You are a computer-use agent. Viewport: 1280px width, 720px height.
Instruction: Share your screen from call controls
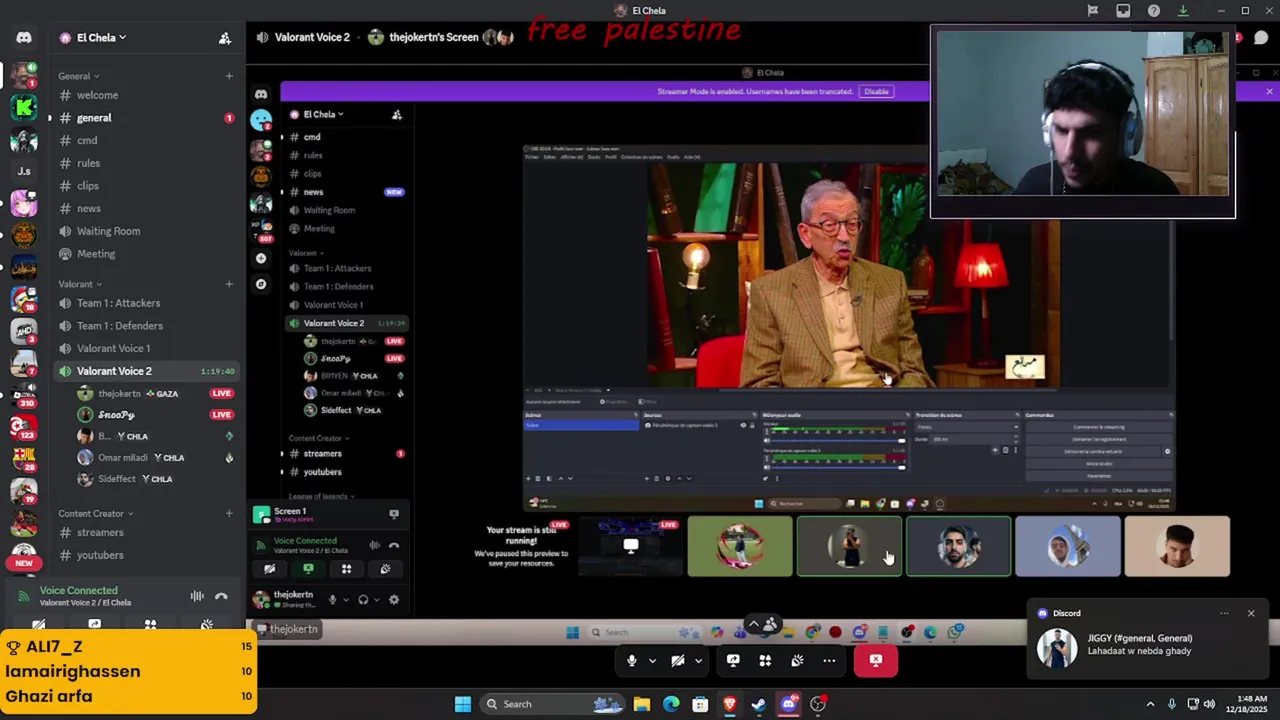(x=733, y=660)
